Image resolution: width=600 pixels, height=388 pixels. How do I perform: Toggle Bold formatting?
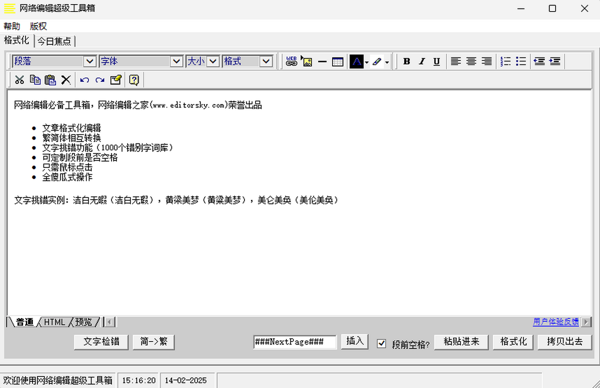click(x=407, y=61)
